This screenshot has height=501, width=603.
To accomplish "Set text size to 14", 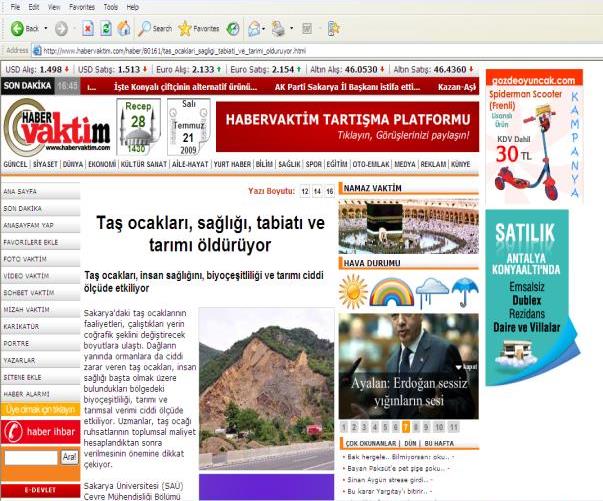I will 317,191.
